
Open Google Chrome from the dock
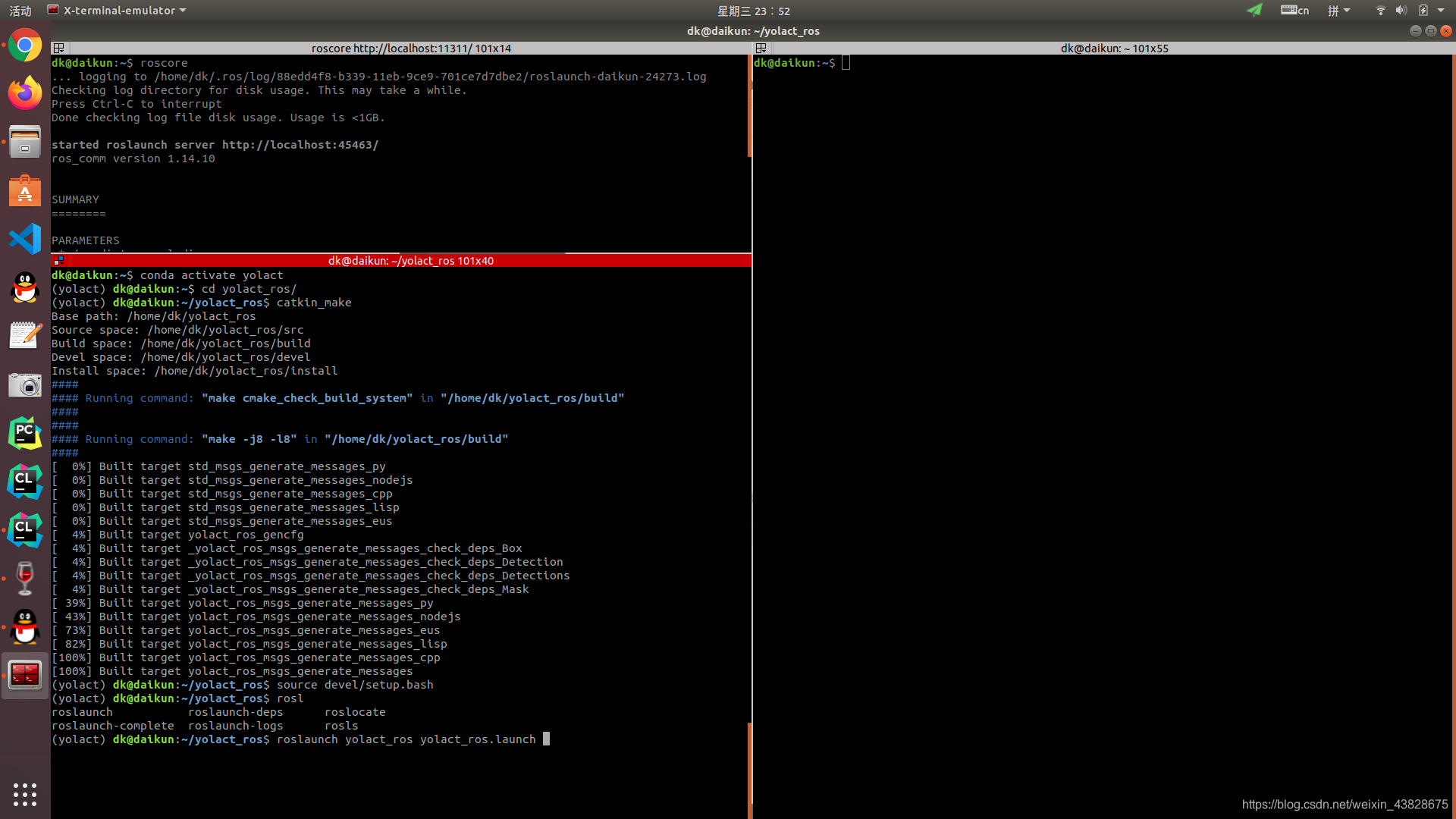(25, 46)
